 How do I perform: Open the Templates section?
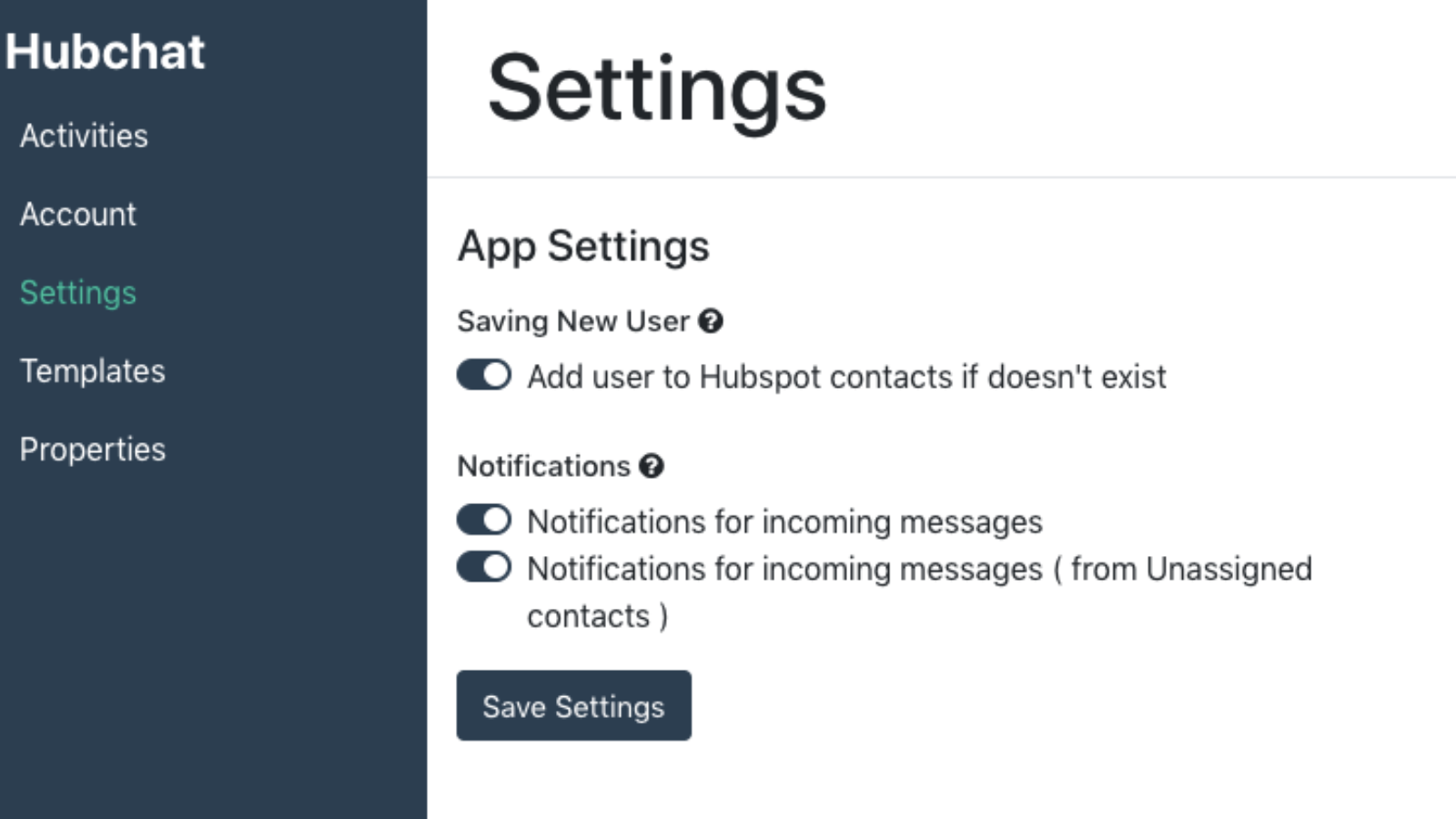[92, 371]
